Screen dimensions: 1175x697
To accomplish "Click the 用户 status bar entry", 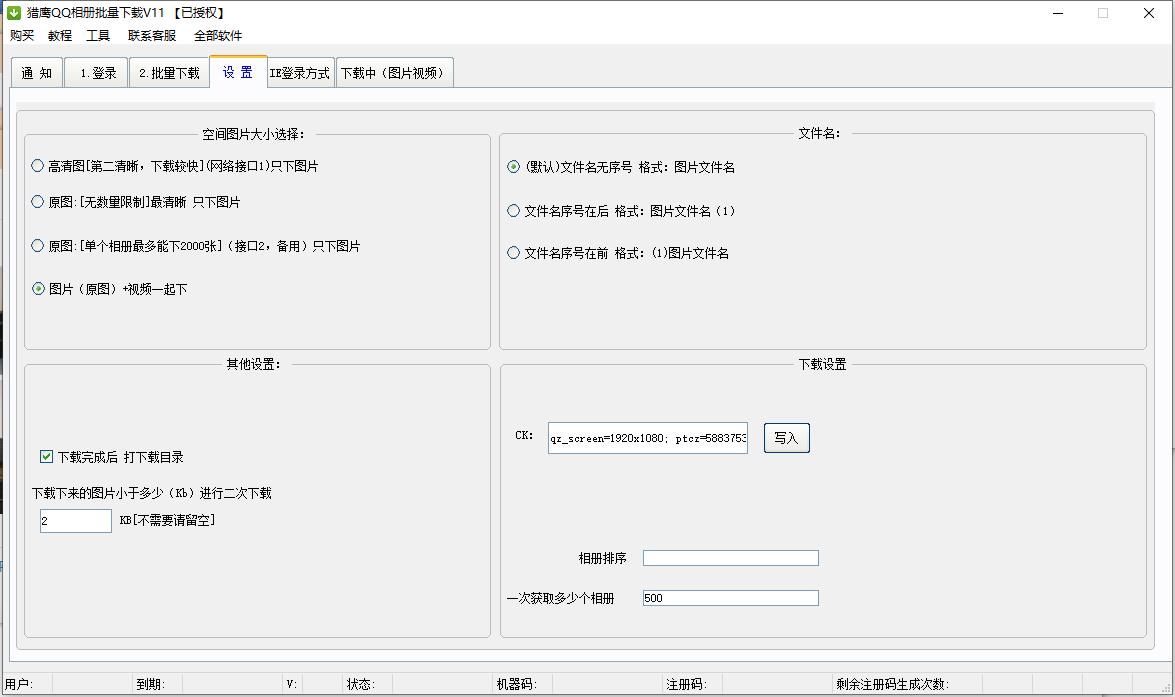I will (19, 684).
